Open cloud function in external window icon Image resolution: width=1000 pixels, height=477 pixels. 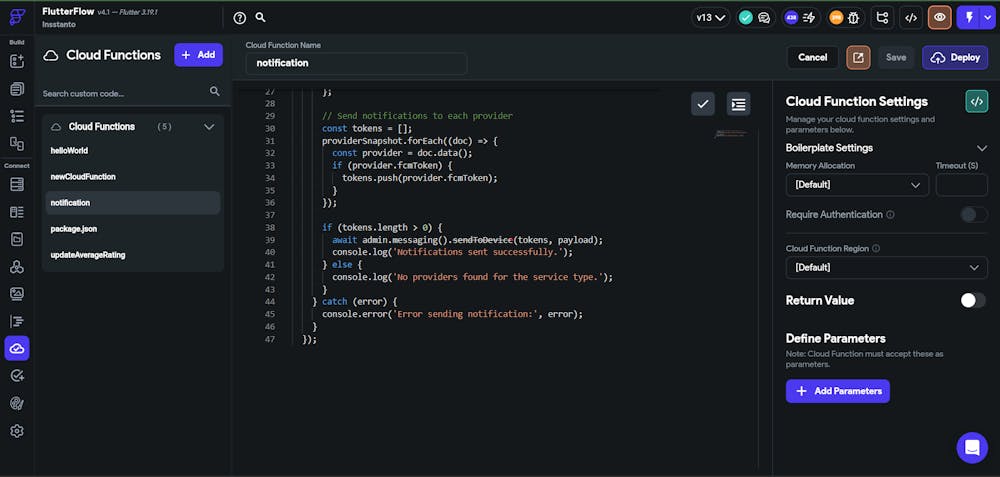[x=858, y=57]
